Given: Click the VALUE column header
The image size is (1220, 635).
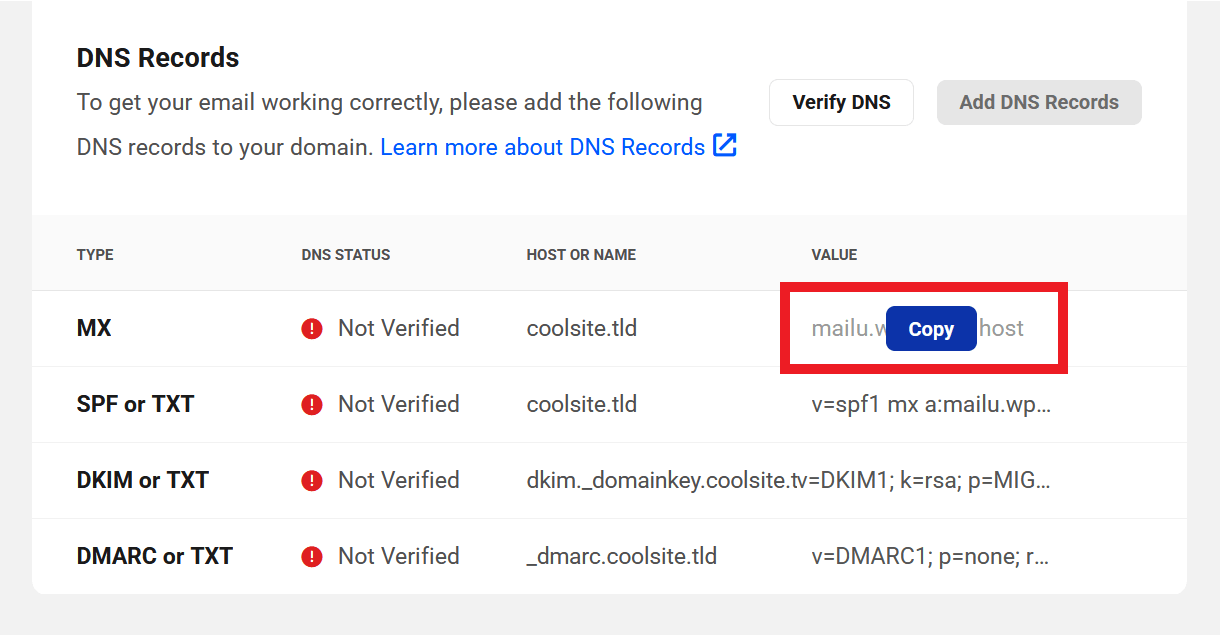Looking at the screenshot, I should [x=834, y=255].
